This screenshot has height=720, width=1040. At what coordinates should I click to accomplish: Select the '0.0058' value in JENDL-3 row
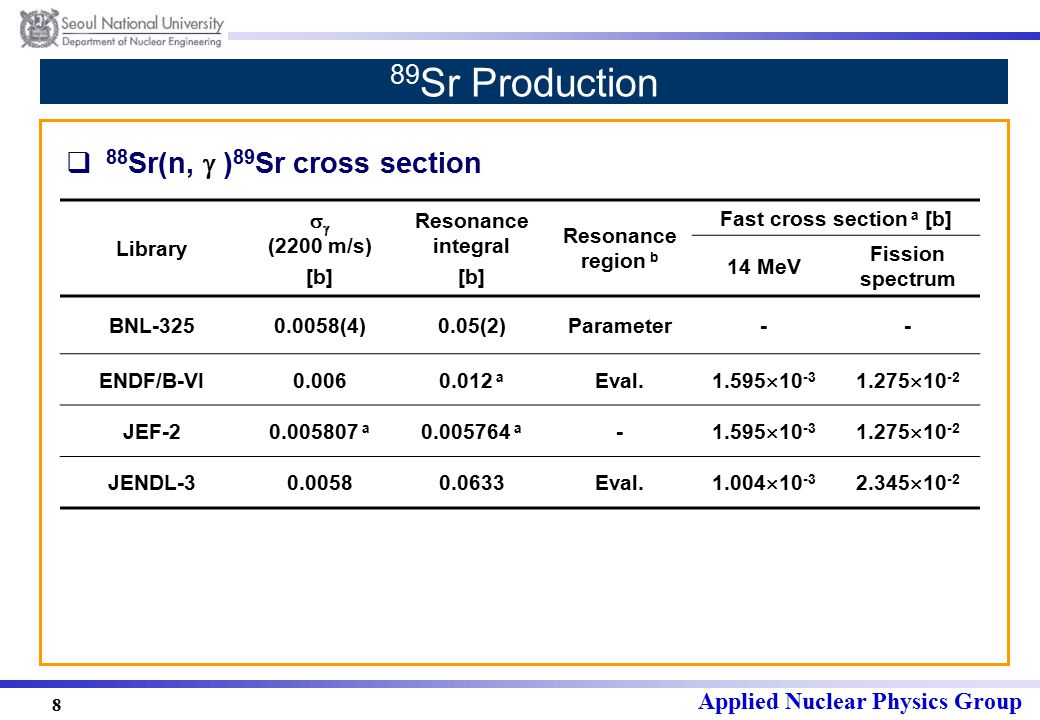click(320, 482)
